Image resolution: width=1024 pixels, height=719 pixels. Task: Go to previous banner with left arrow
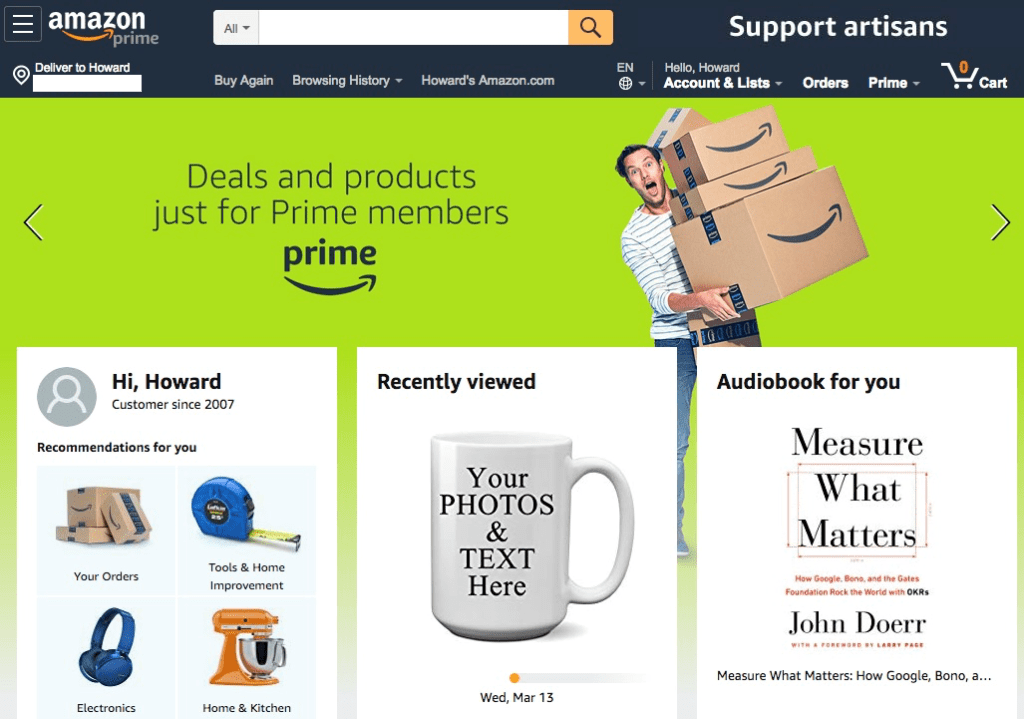(x=33, y=223)
